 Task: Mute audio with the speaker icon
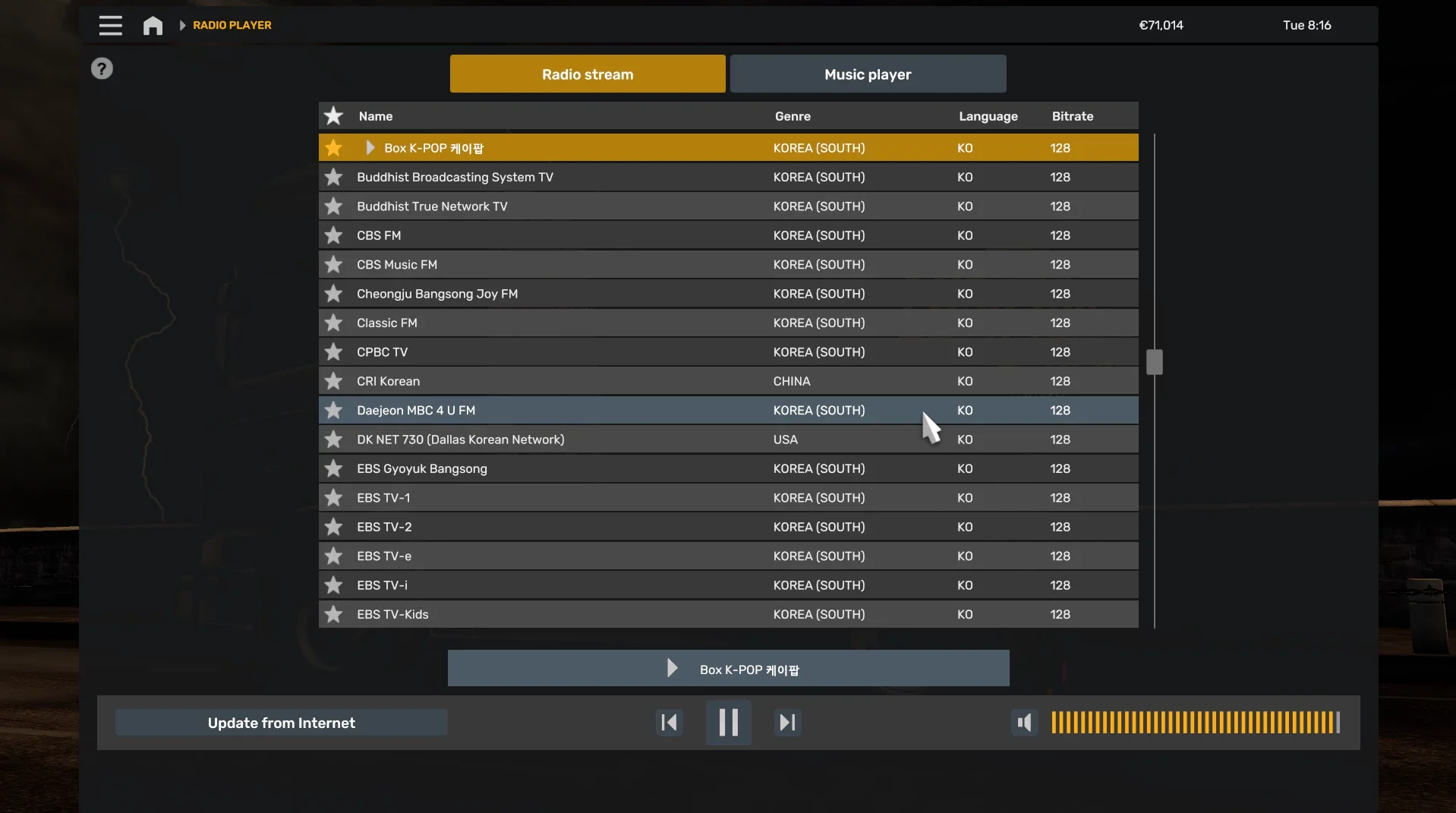pyautogui.click(x=1024, y=723)
